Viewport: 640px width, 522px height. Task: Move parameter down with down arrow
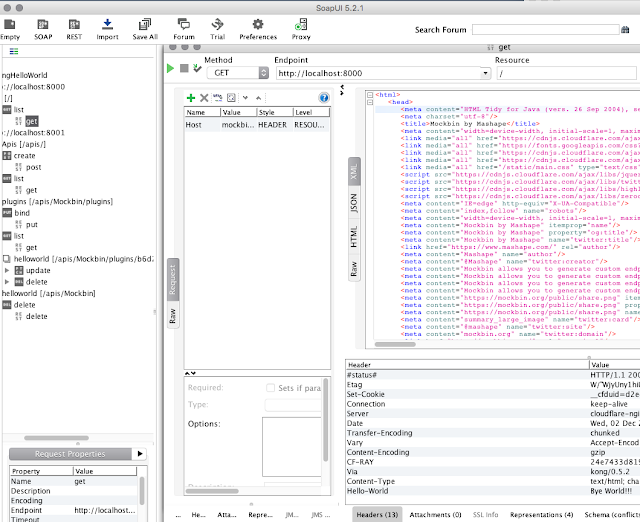245,98
